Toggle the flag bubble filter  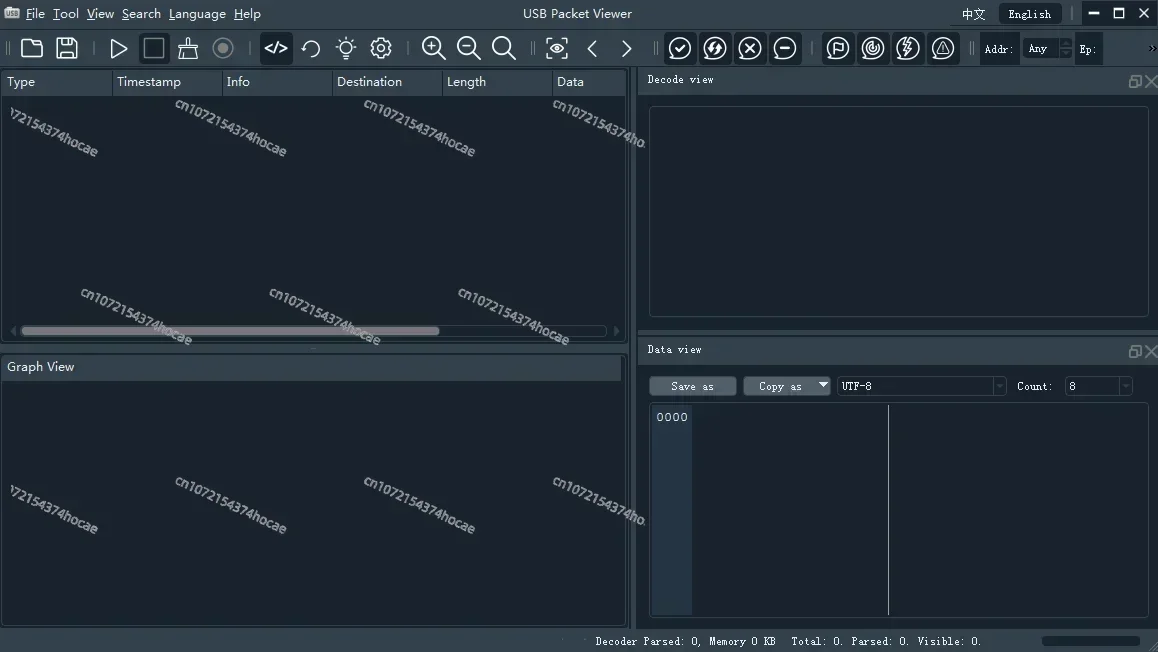837,49
